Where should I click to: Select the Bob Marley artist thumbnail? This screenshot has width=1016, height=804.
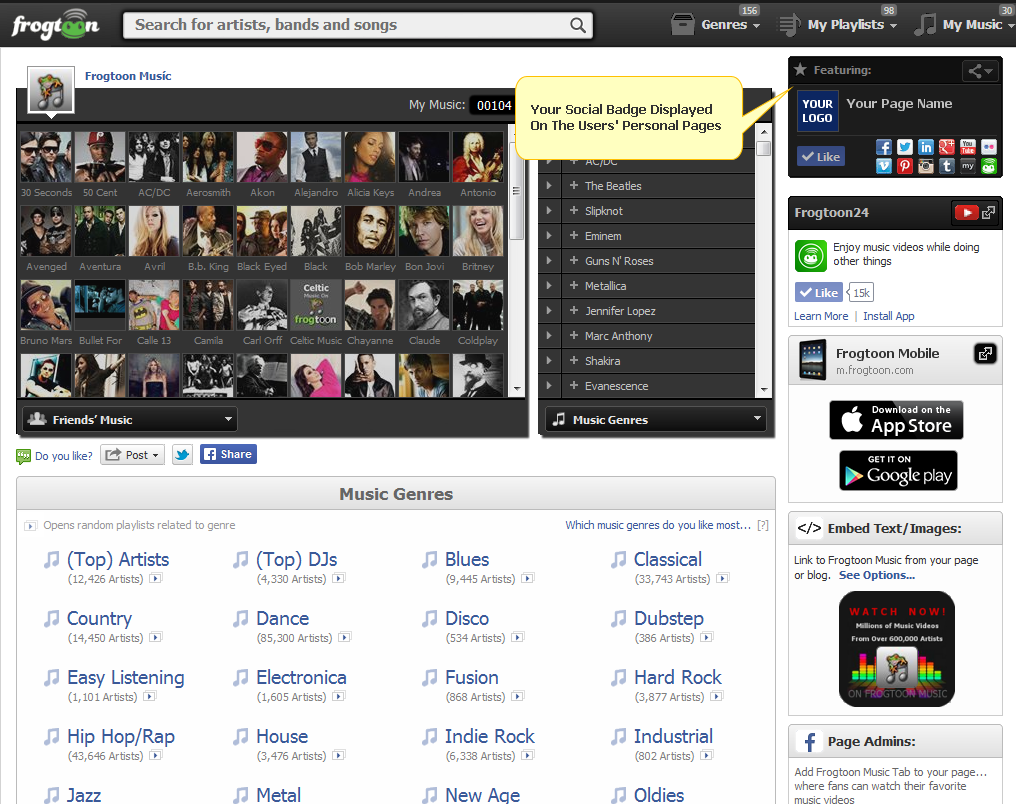(370, 231)
